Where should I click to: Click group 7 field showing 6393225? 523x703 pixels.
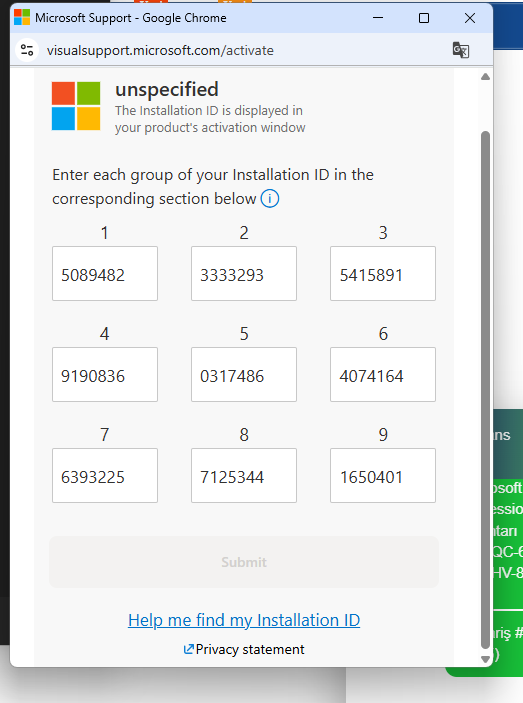(105, 475)
